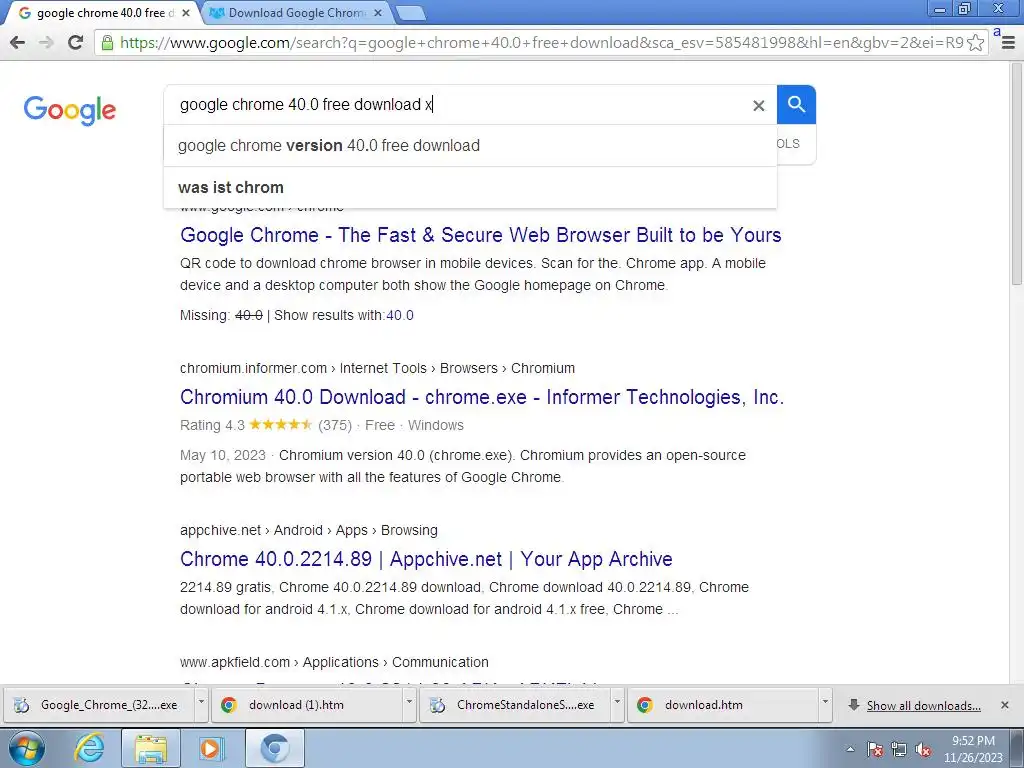Open dropdown for download (1).htm item
Image resolution: width=1024 pixels, height=768 pixels.
point(409,704)
